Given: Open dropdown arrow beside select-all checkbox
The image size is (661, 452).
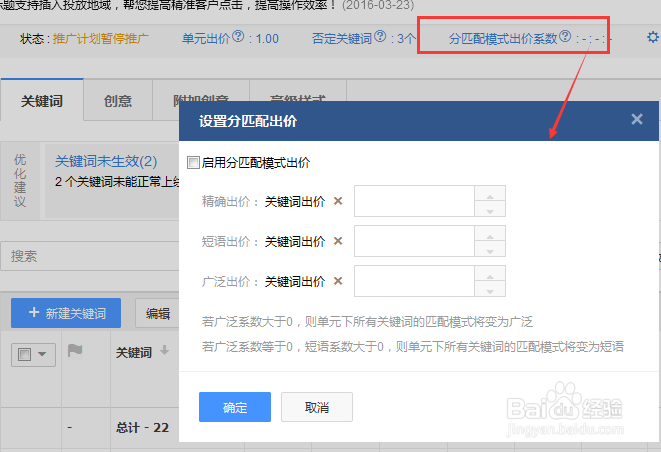Looking at the screenshot, I should pos(42,354).
